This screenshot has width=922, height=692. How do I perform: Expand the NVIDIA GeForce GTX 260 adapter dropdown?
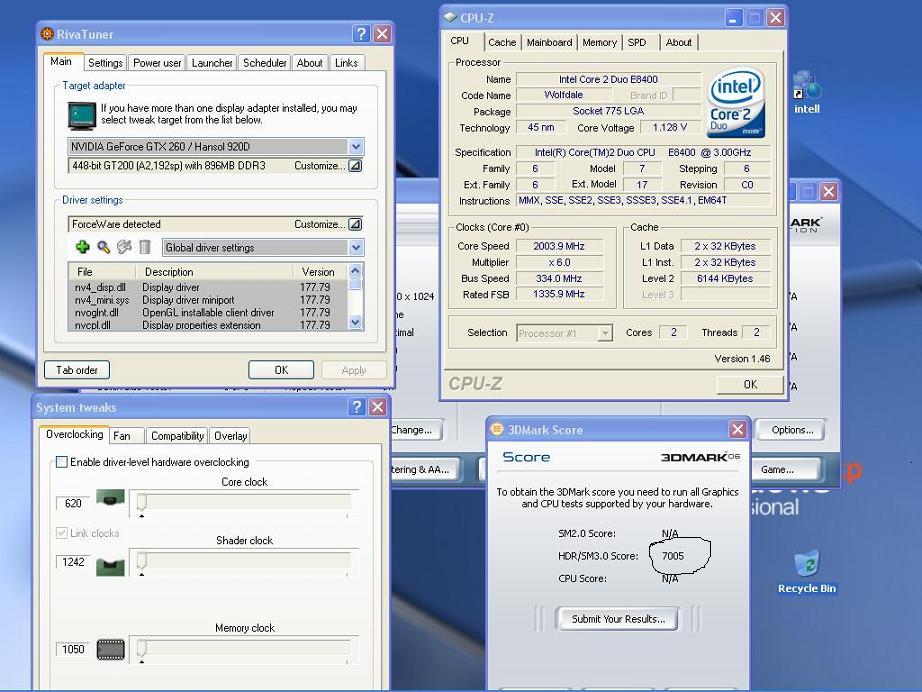pos(356,147)
